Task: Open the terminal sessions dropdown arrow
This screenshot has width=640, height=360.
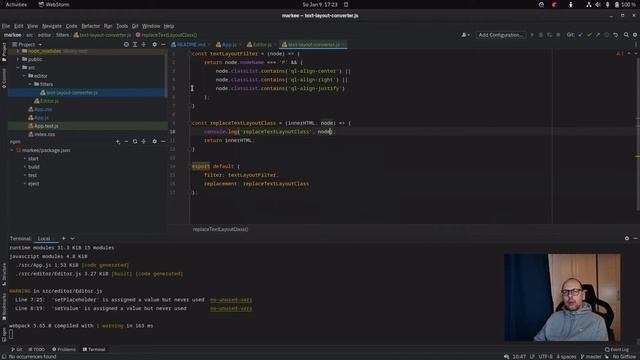Action: [x=72, y=238]
